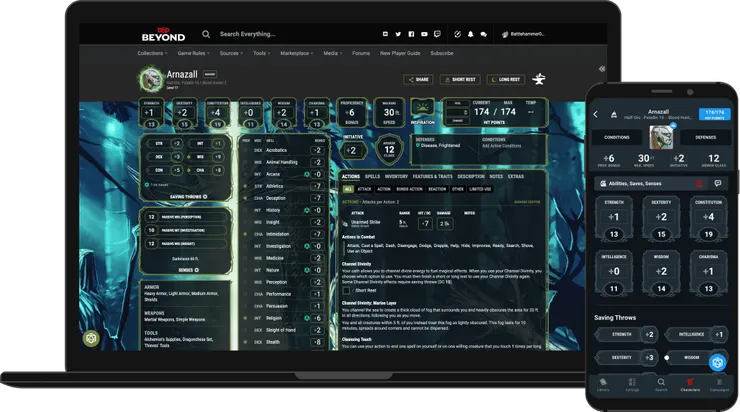Switch to the Description tab

coord(471,177)
